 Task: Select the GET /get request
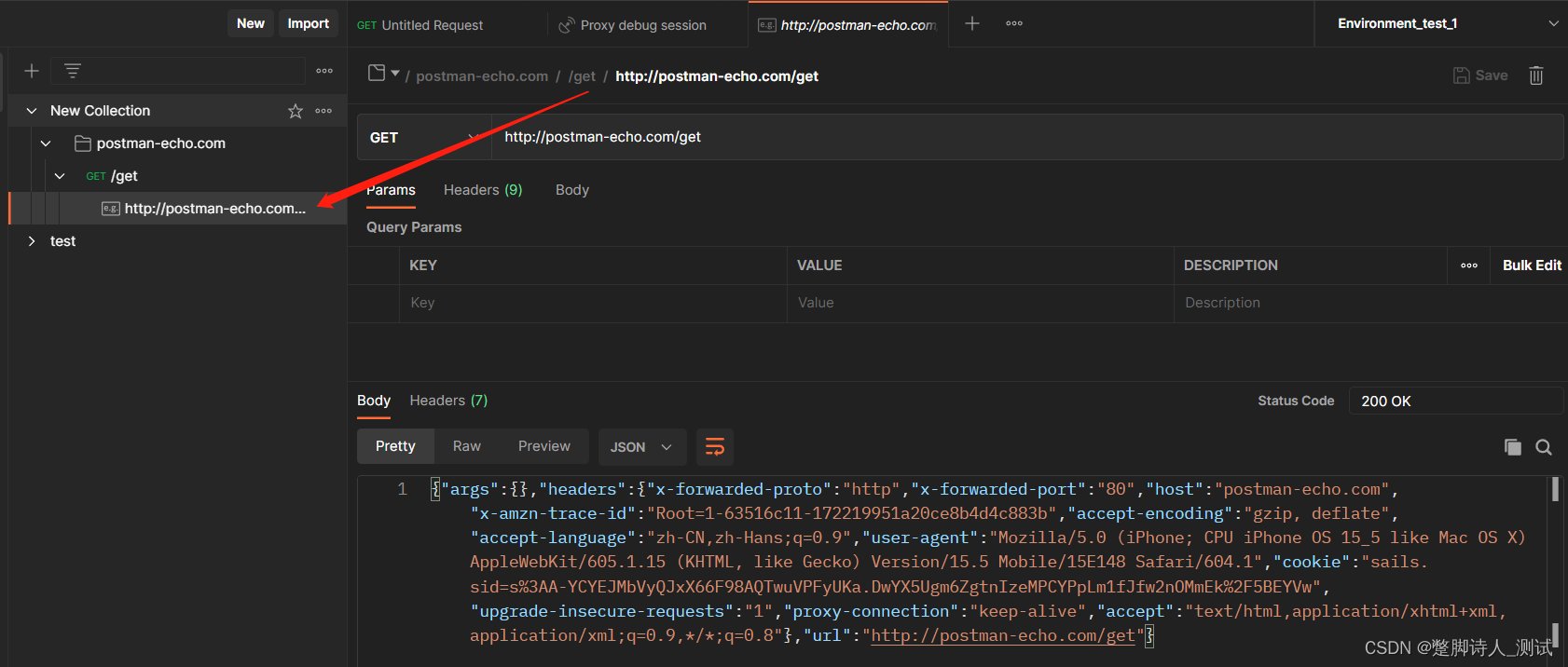coord(112,176)
